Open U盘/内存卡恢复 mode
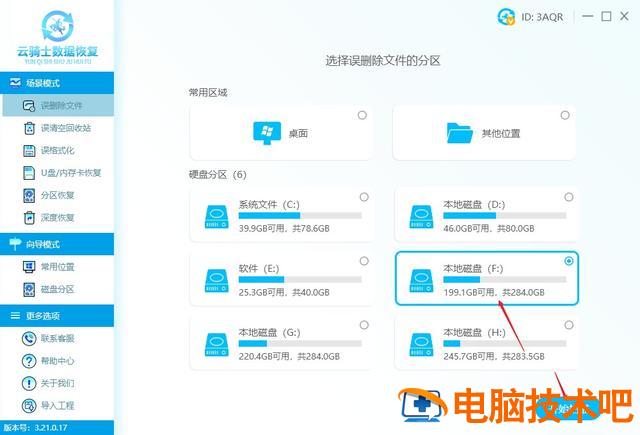Image resolution: width=640 pixels, height=435 pixels. tap(58, 173)
